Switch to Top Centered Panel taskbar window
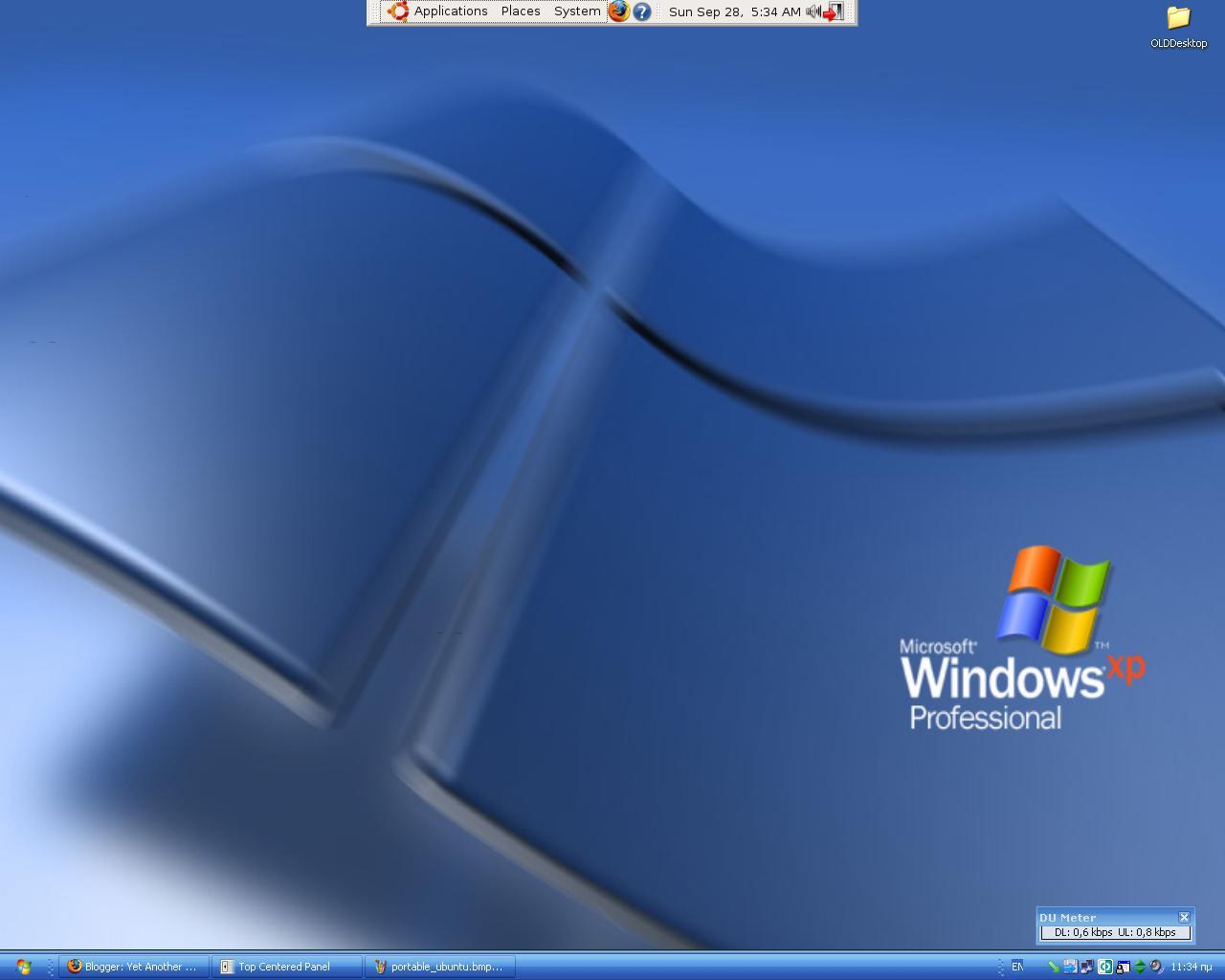1225x980 pixels. coord(288,967)
